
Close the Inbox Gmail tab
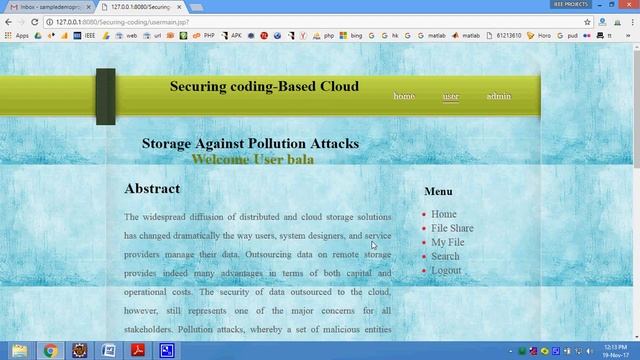[89, 7]
